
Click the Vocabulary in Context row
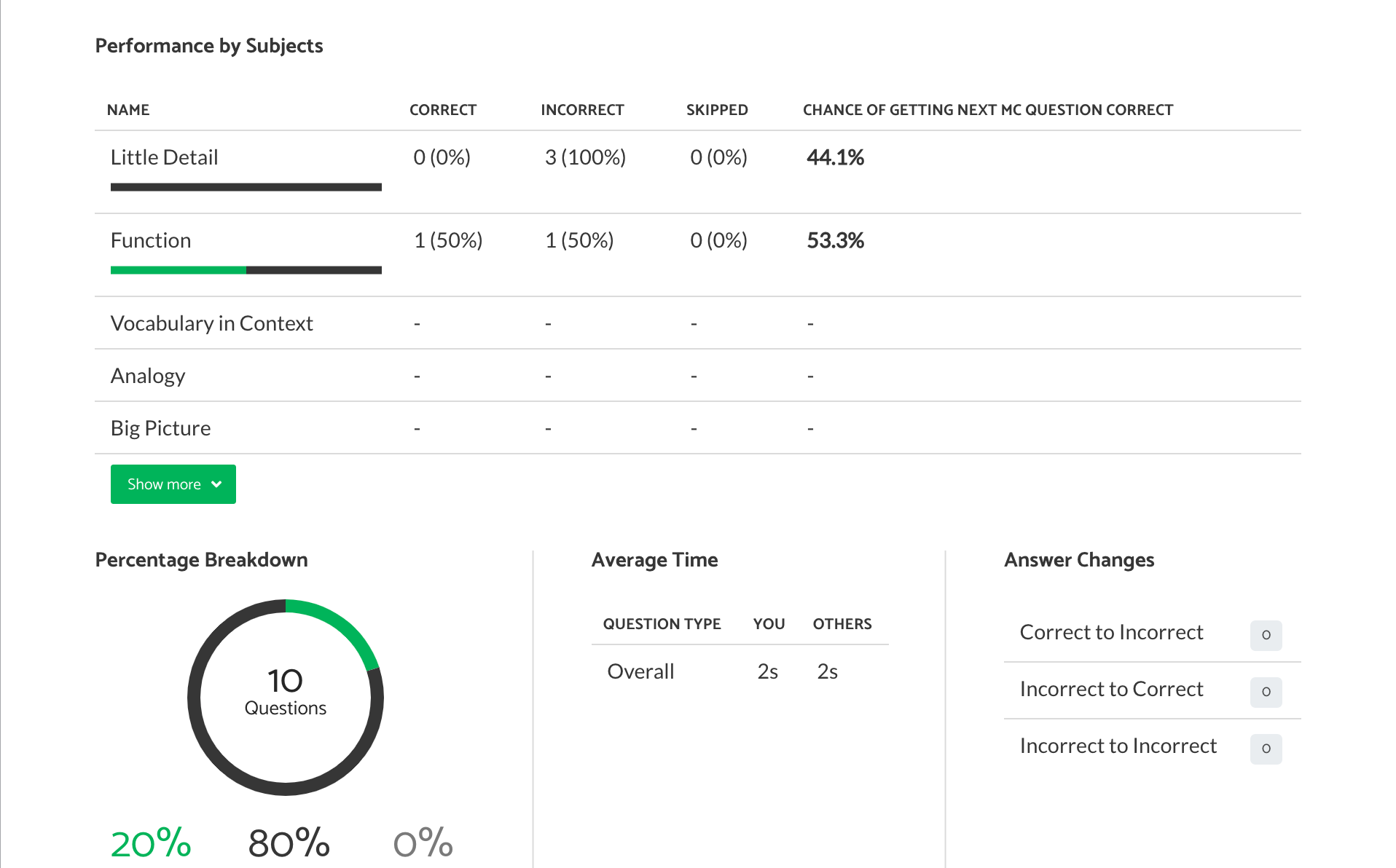(x=212, y=323)
